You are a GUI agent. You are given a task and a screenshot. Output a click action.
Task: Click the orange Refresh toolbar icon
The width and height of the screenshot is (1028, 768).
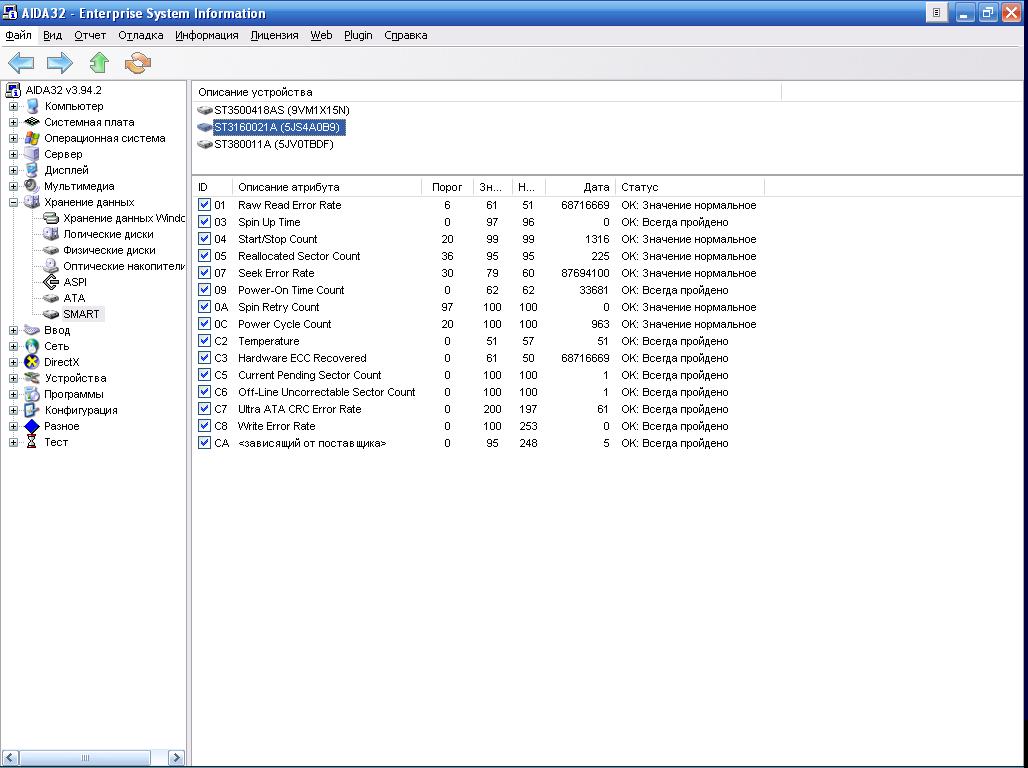138,63
